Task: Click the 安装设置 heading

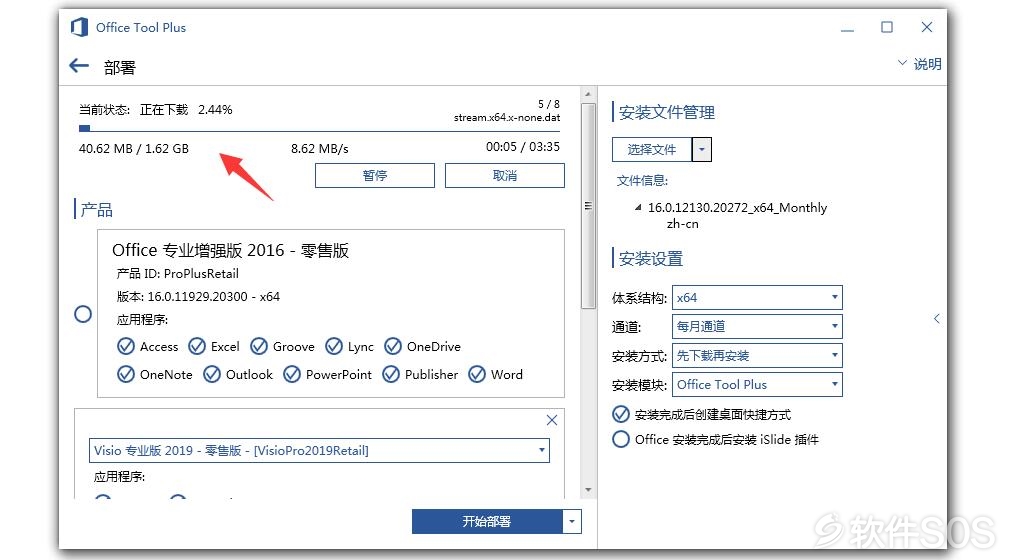Action: click(x=651, y=259)
